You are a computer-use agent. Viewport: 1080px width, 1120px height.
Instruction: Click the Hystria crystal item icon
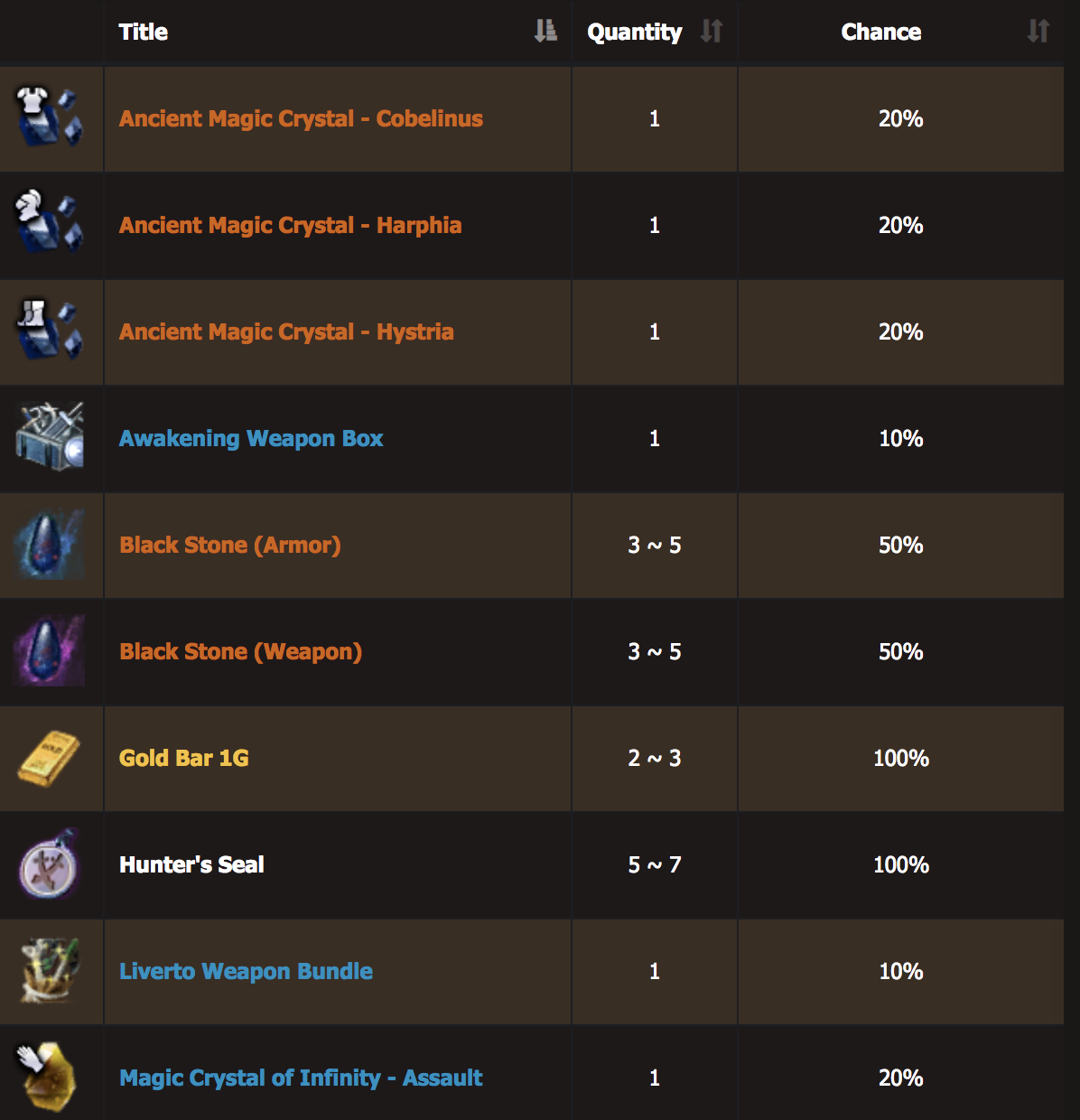point(50,331)
